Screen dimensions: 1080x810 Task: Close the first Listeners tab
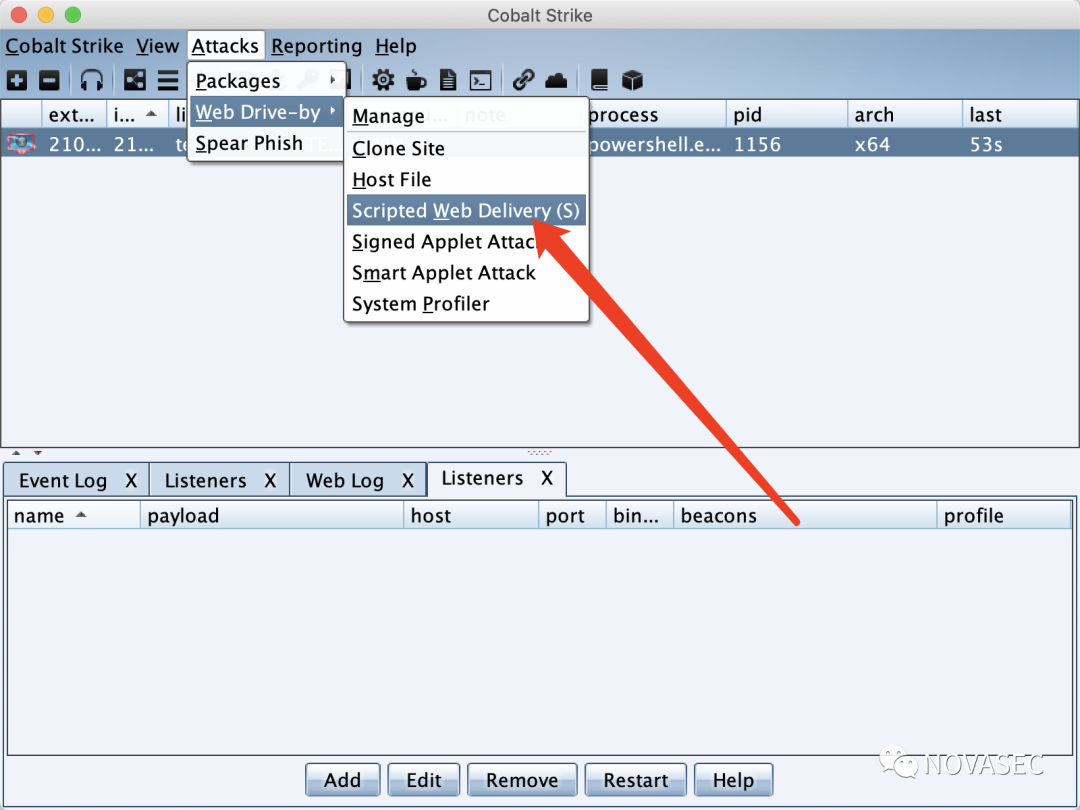click(270, 480)
